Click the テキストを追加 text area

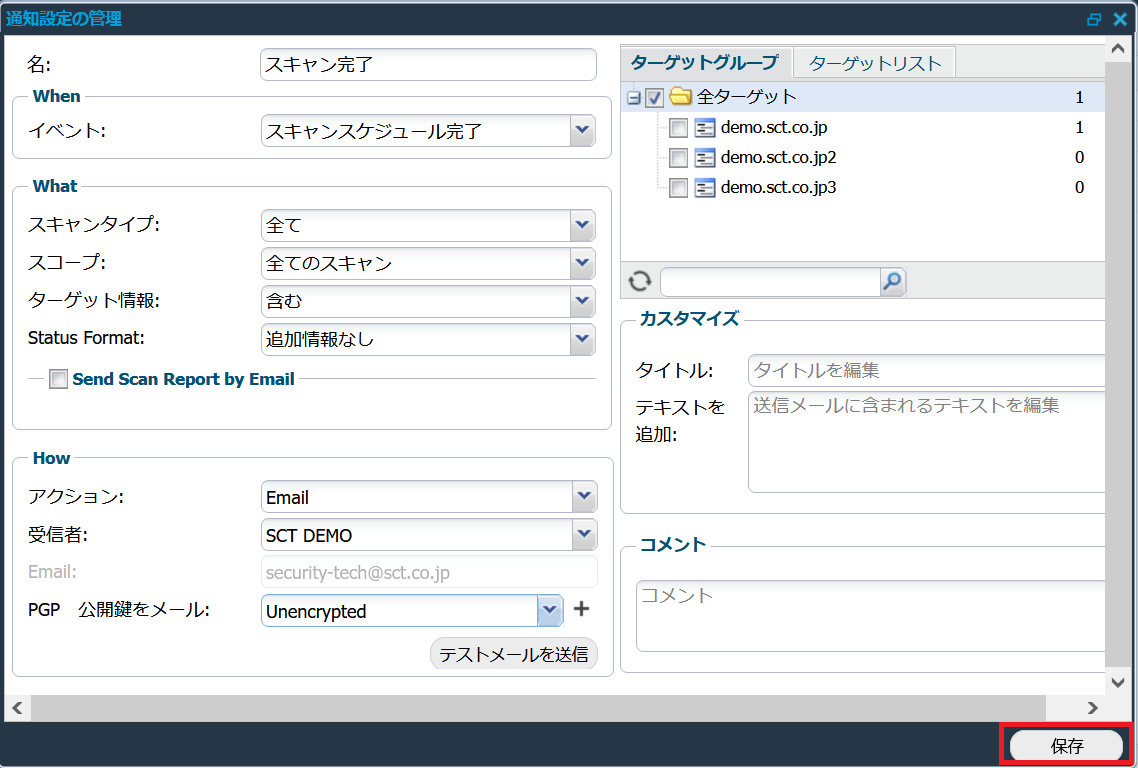point(927,442)
